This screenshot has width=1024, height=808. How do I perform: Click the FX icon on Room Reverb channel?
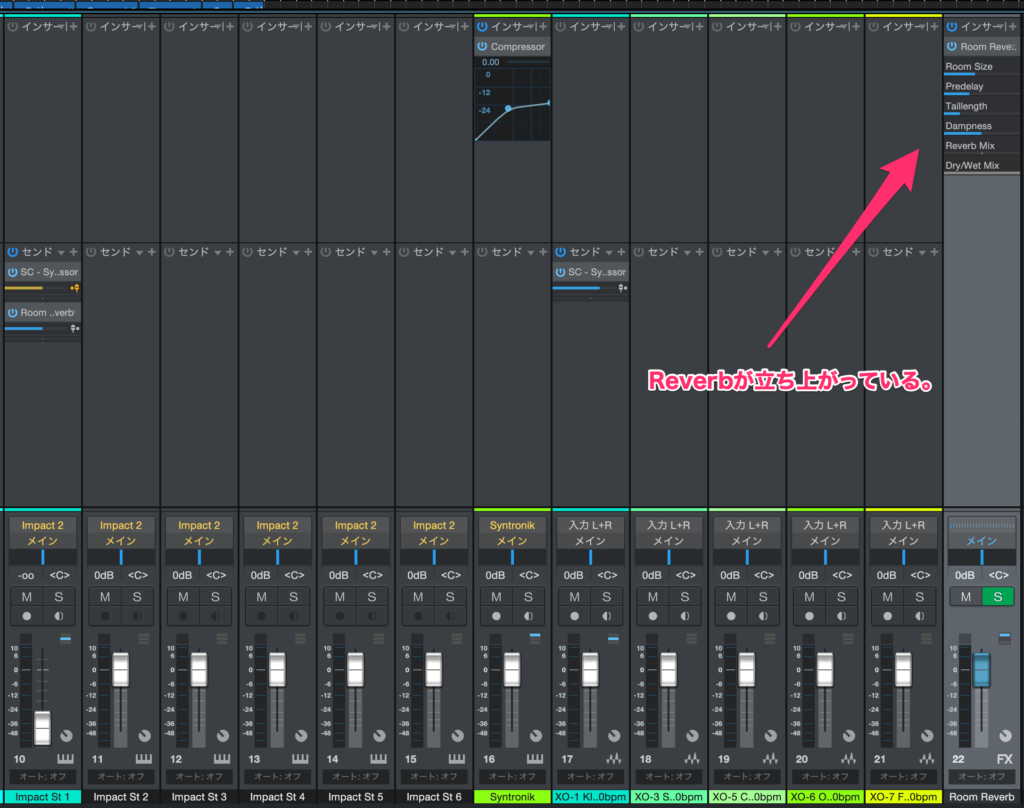(1004, 760)
